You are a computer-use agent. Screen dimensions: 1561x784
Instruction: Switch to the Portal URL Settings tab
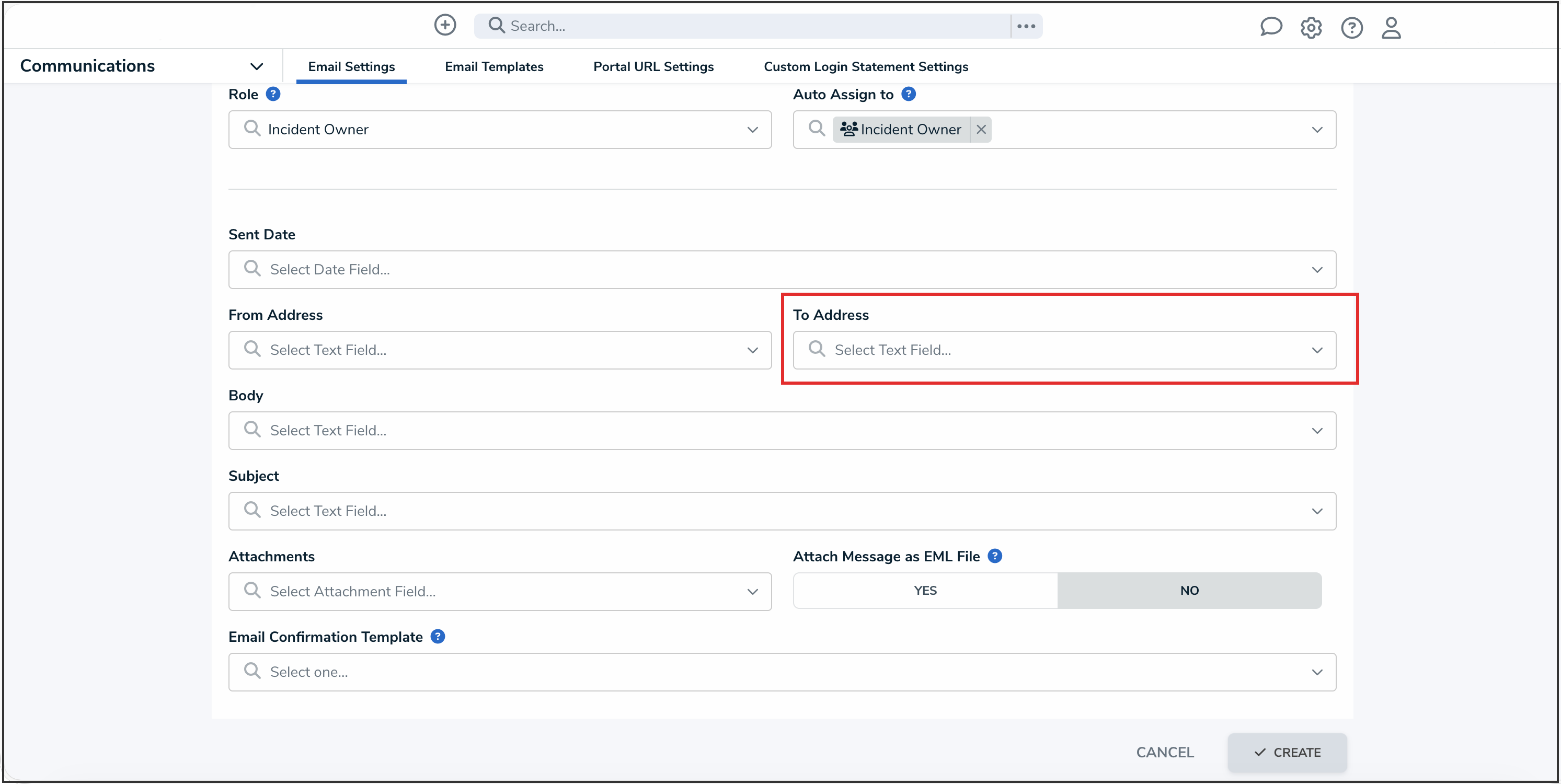point(653,67)
